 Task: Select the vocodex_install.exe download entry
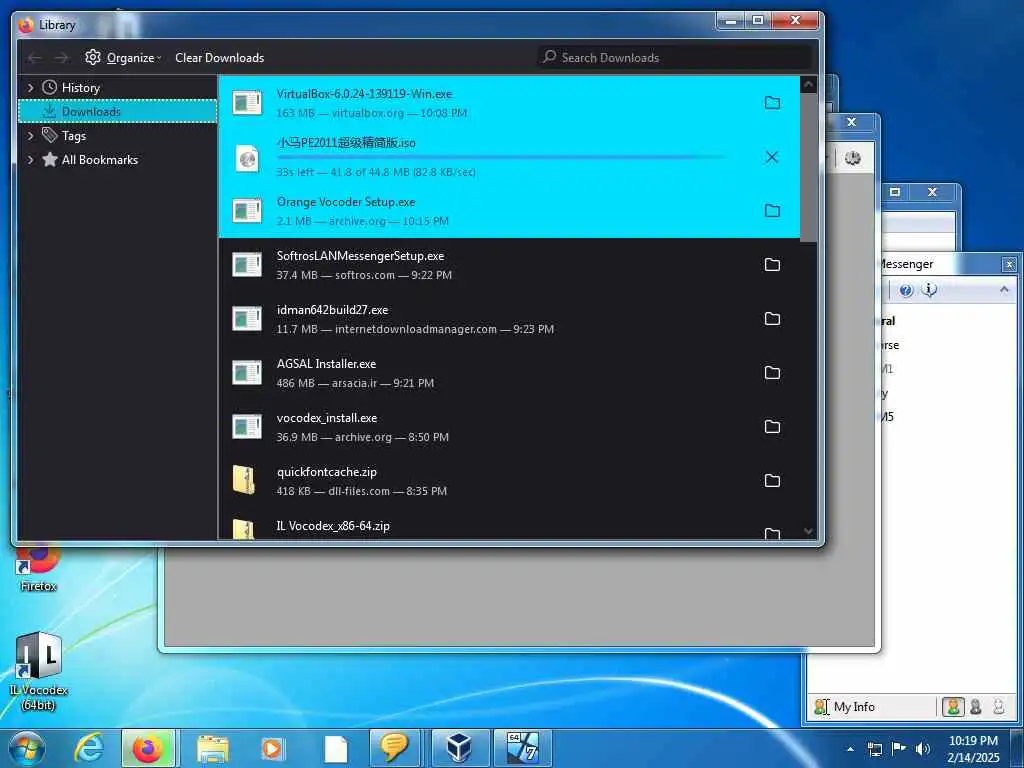coord(509,426)
